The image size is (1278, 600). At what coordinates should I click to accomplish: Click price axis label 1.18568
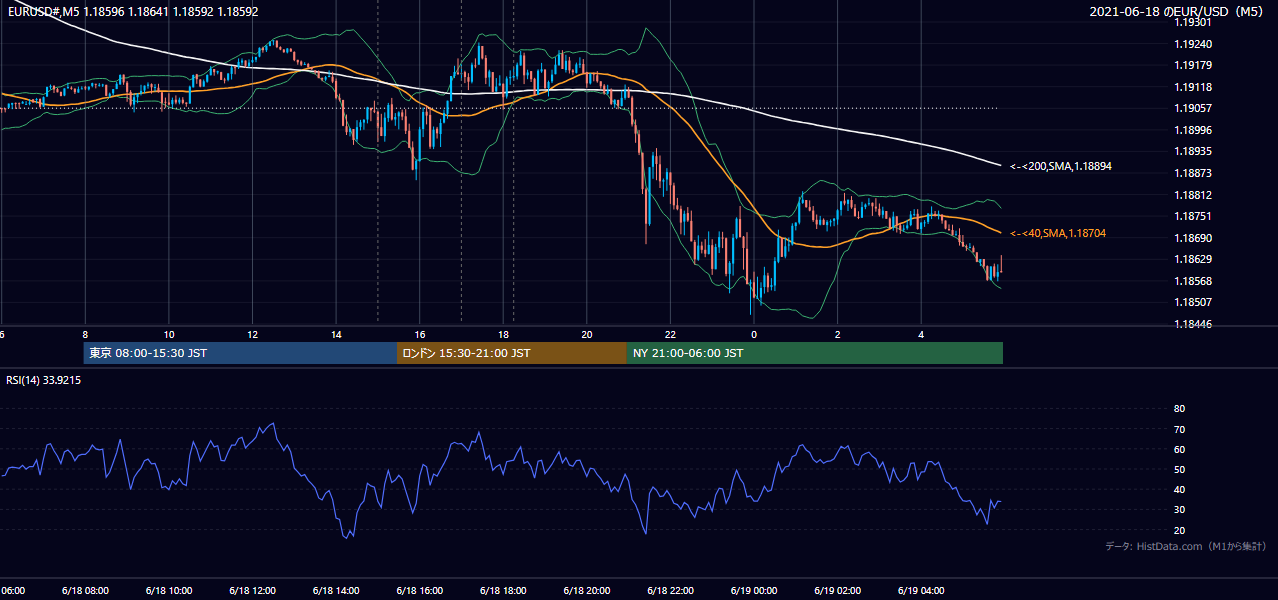coord(1192,281)
